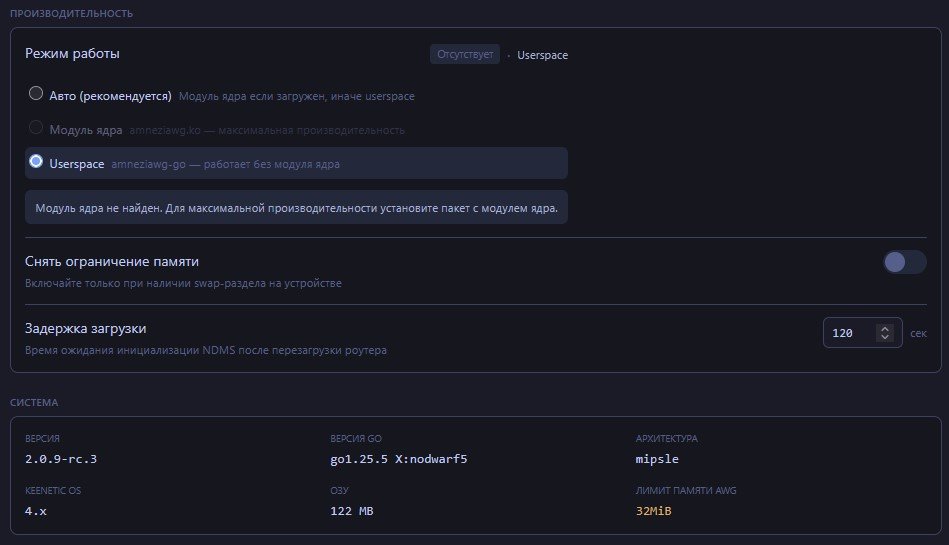Click the architecture value mipsle
949x545 pixels.
pyautogui.click(x=656, y=459)
